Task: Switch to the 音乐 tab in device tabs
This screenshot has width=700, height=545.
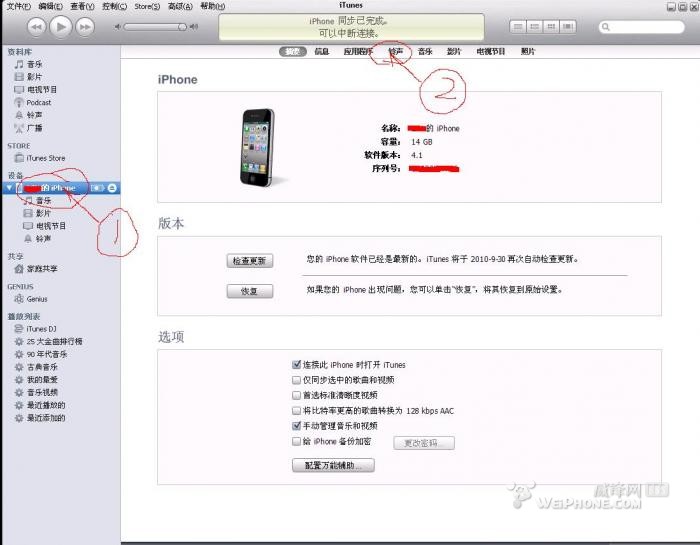Action: 425,52
